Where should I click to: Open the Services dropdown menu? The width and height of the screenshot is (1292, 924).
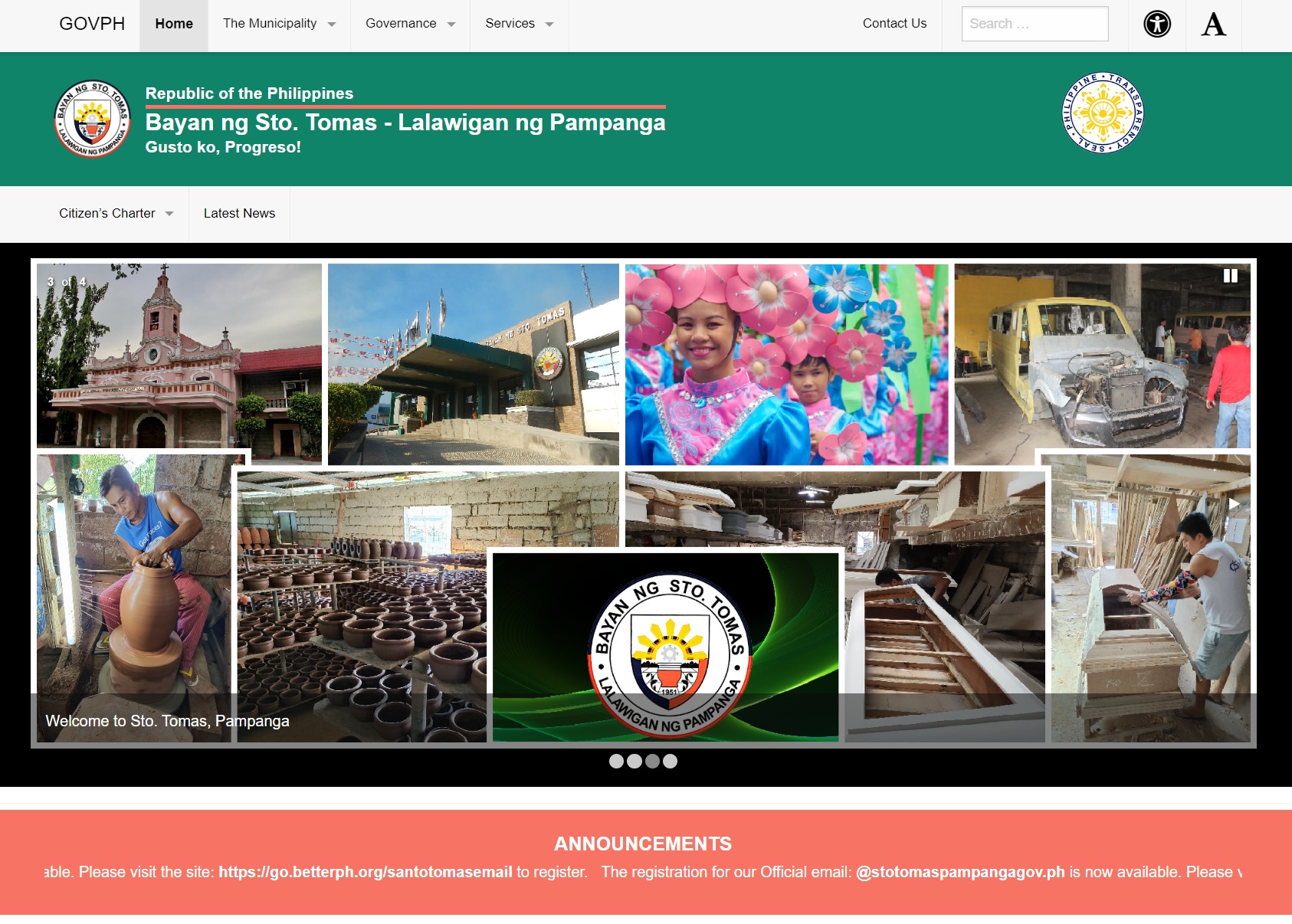click(x=519, y=24)
